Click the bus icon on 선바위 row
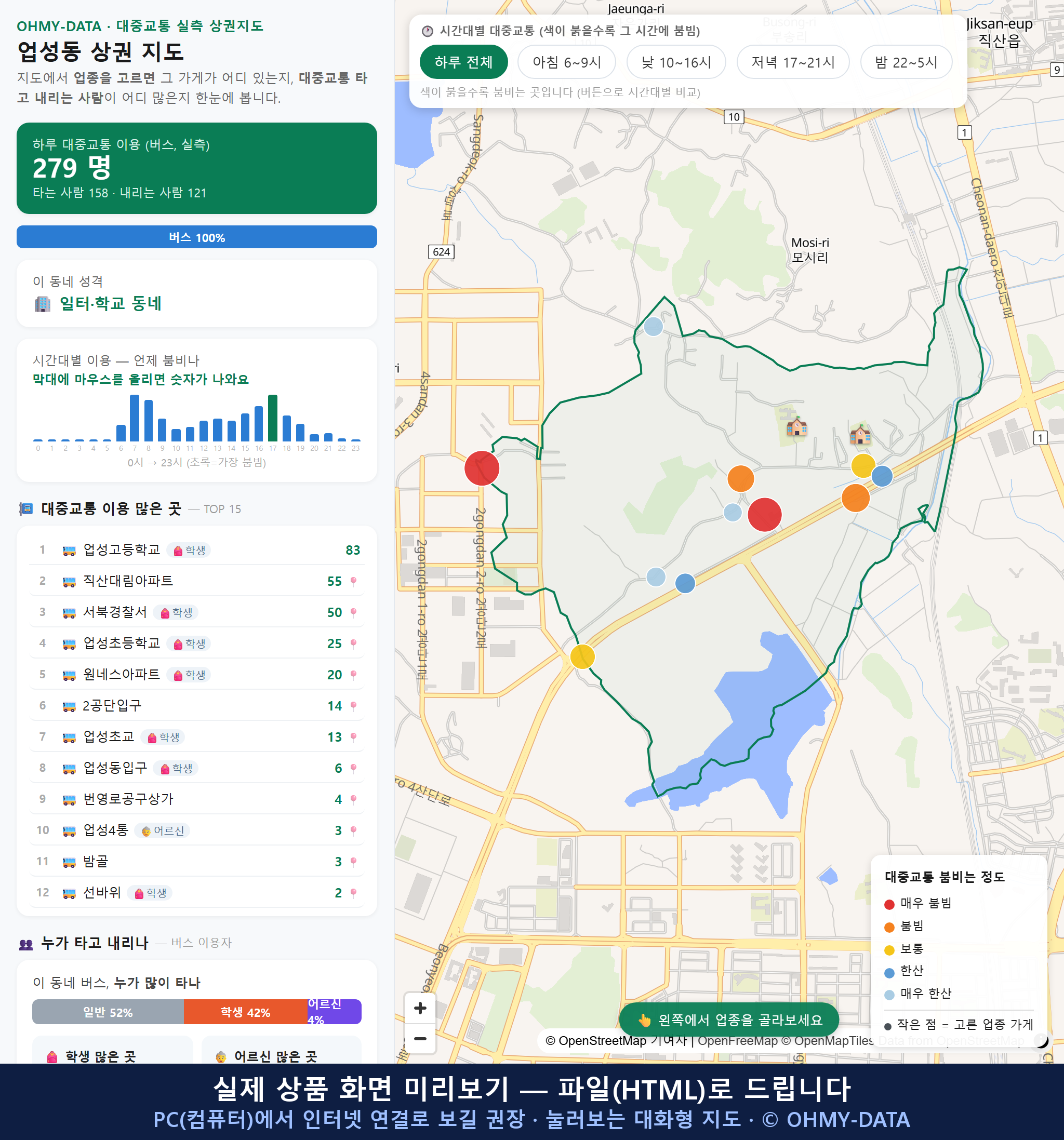This screenshot has height=1140, width=1064. (x=69, y=893)
